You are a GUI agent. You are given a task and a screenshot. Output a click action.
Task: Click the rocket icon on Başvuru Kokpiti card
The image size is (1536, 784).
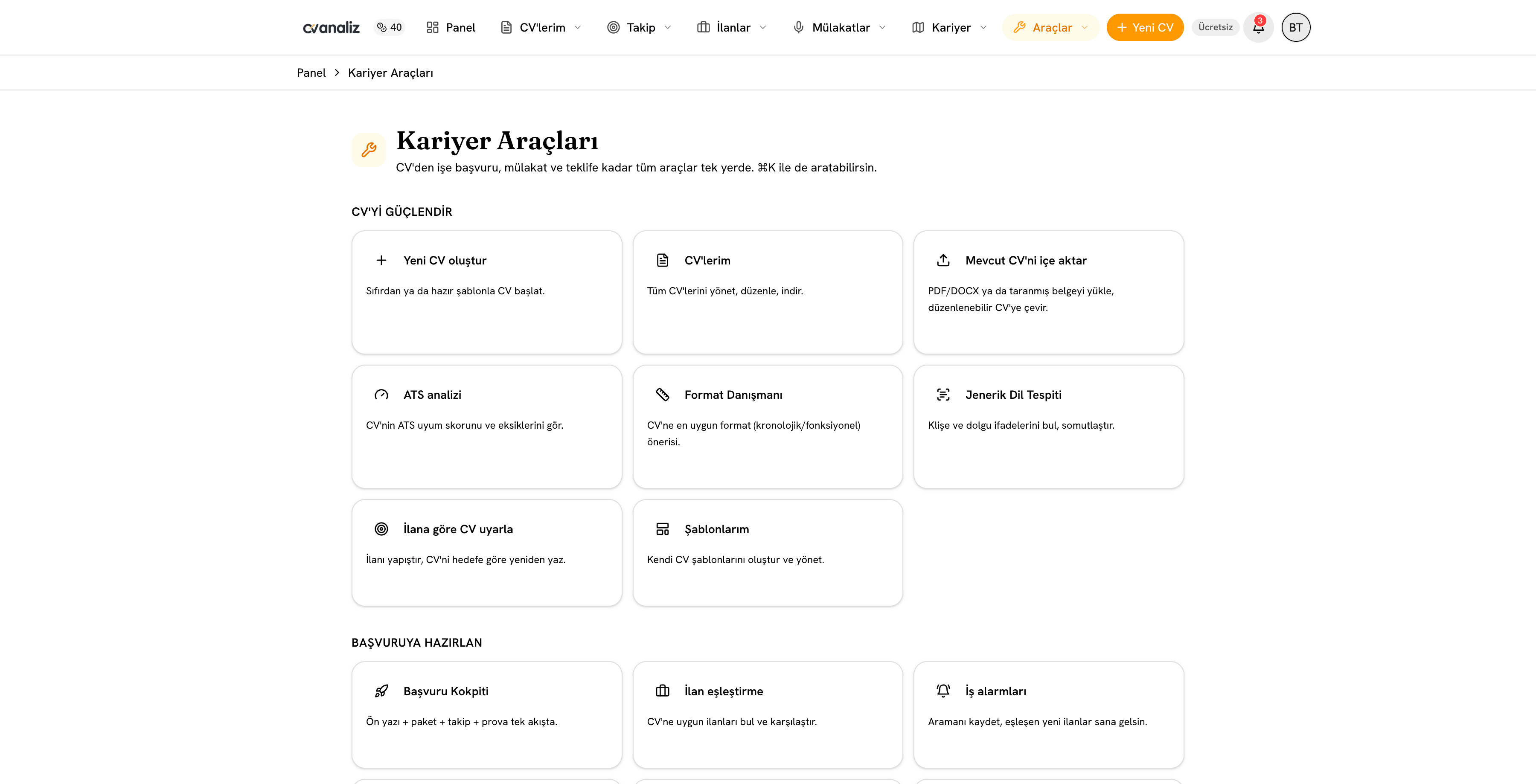381,691
